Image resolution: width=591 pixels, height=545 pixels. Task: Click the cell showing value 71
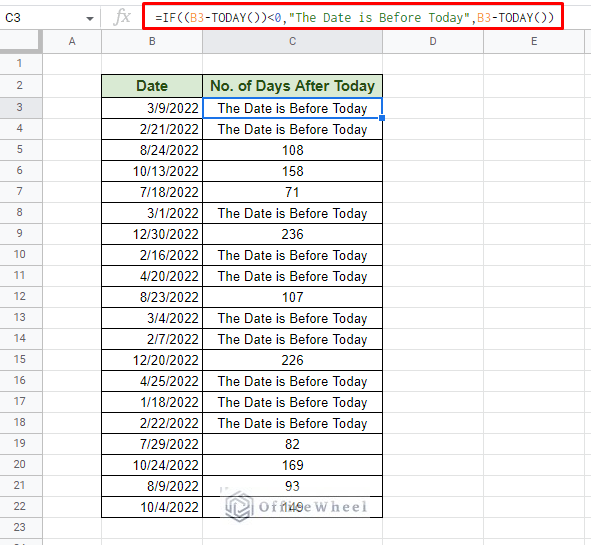292,192
